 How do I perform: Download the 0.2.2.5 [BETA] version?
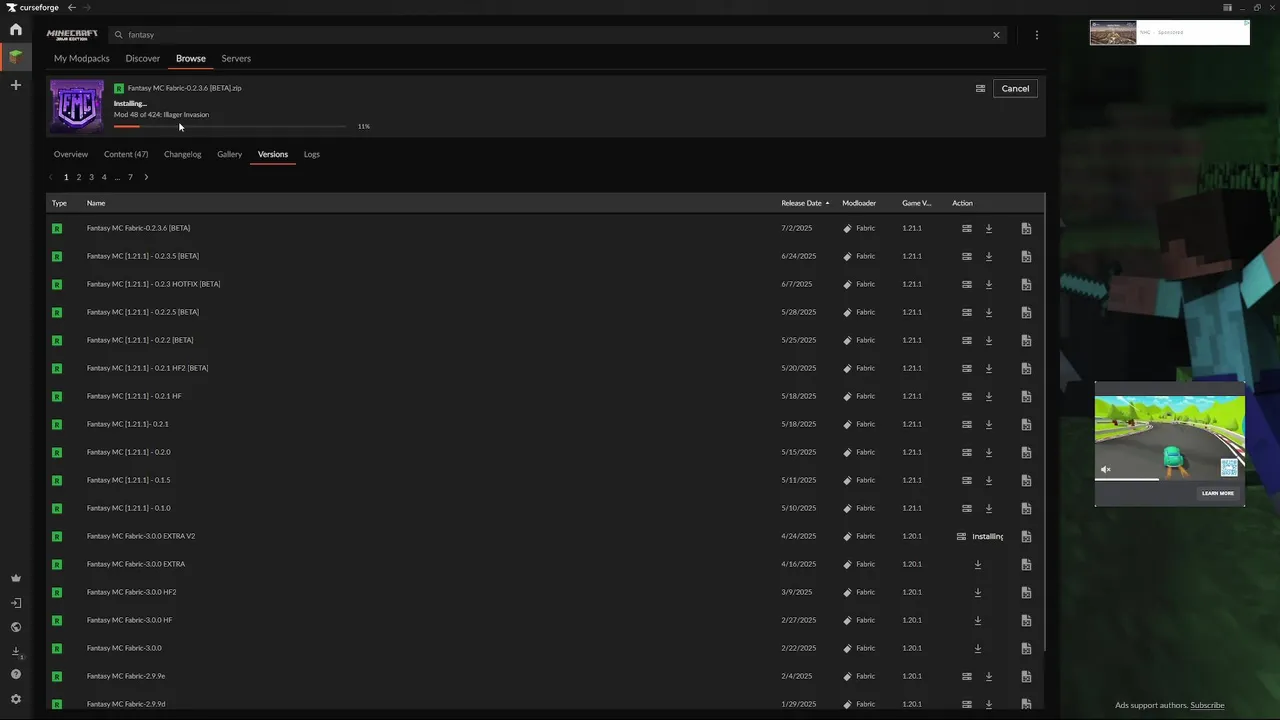pos(988,312)
